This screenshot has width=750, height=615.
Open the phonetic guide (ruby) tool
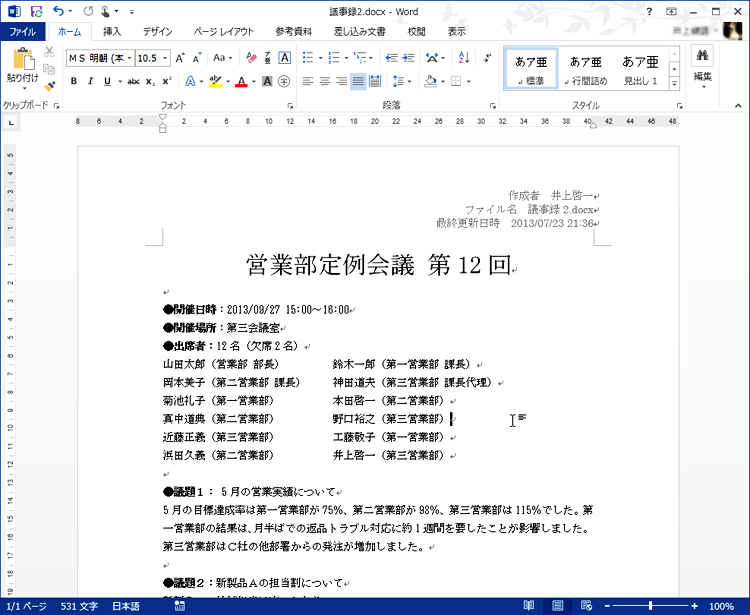(267, 58)
